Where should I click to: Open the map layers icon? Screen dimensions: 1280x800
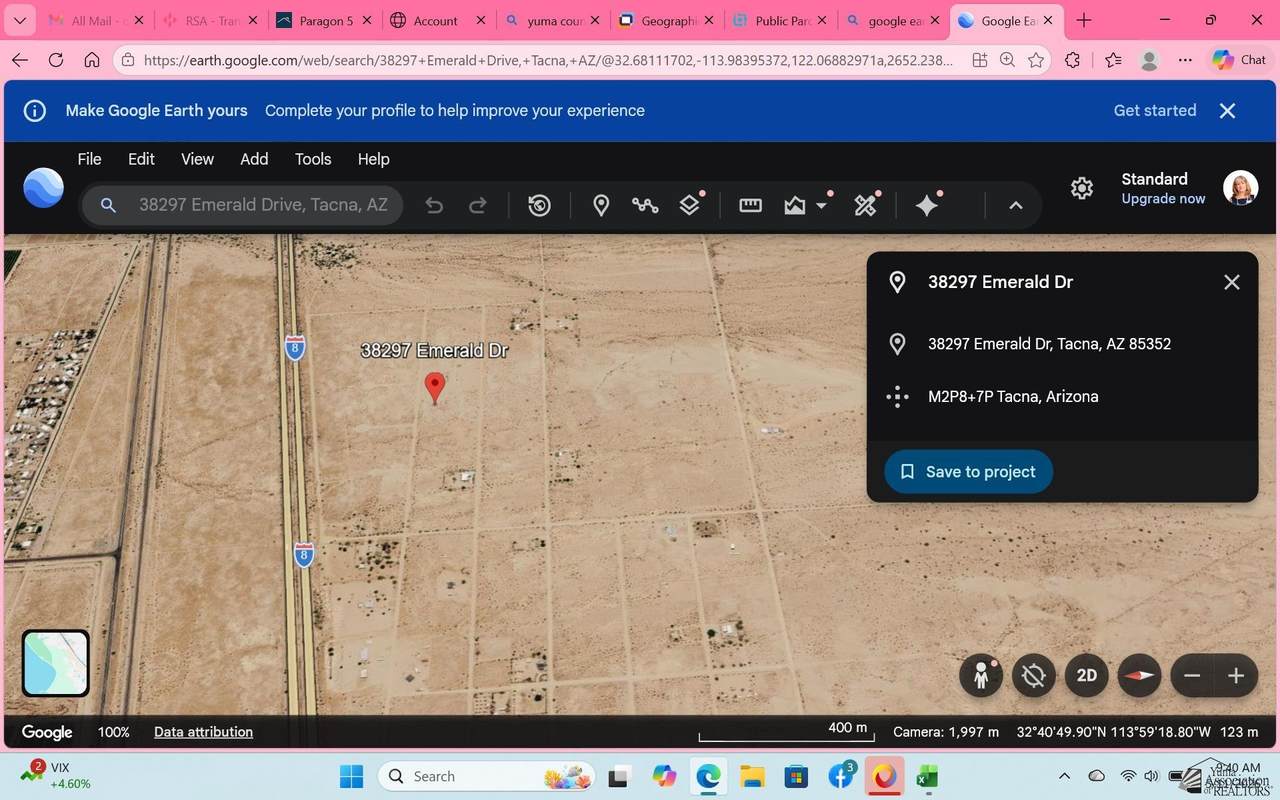[x=690, y=206]
